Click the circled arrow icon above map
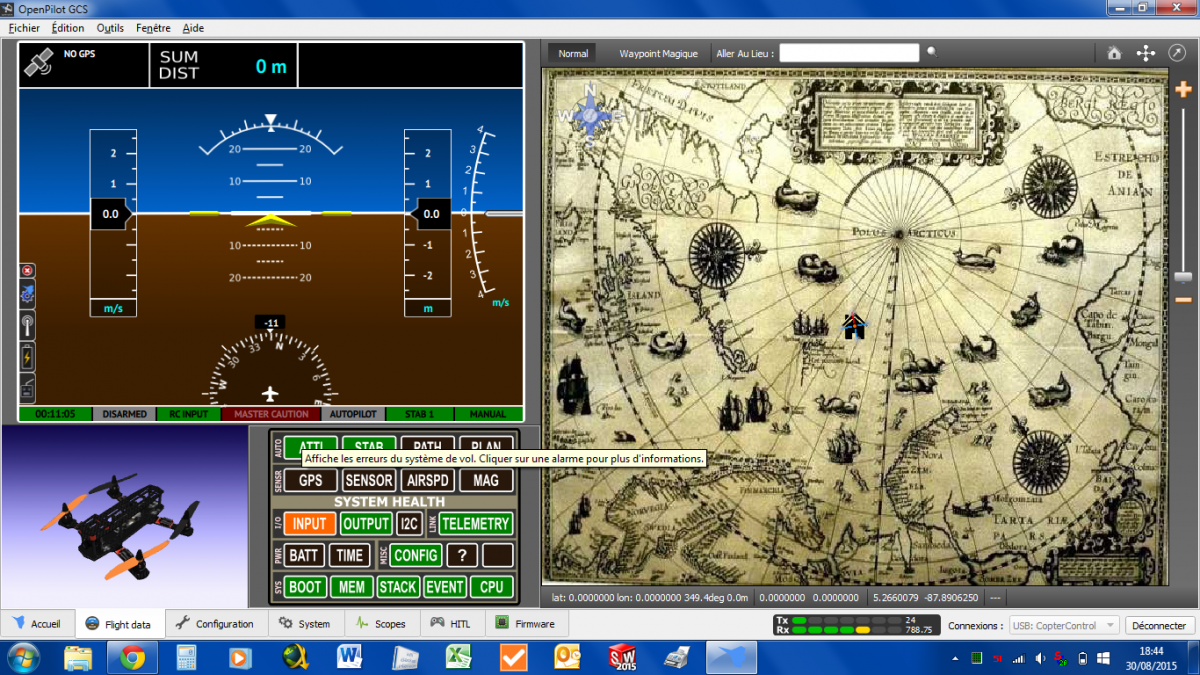The image size is (1200, 675). (1176, 53)
